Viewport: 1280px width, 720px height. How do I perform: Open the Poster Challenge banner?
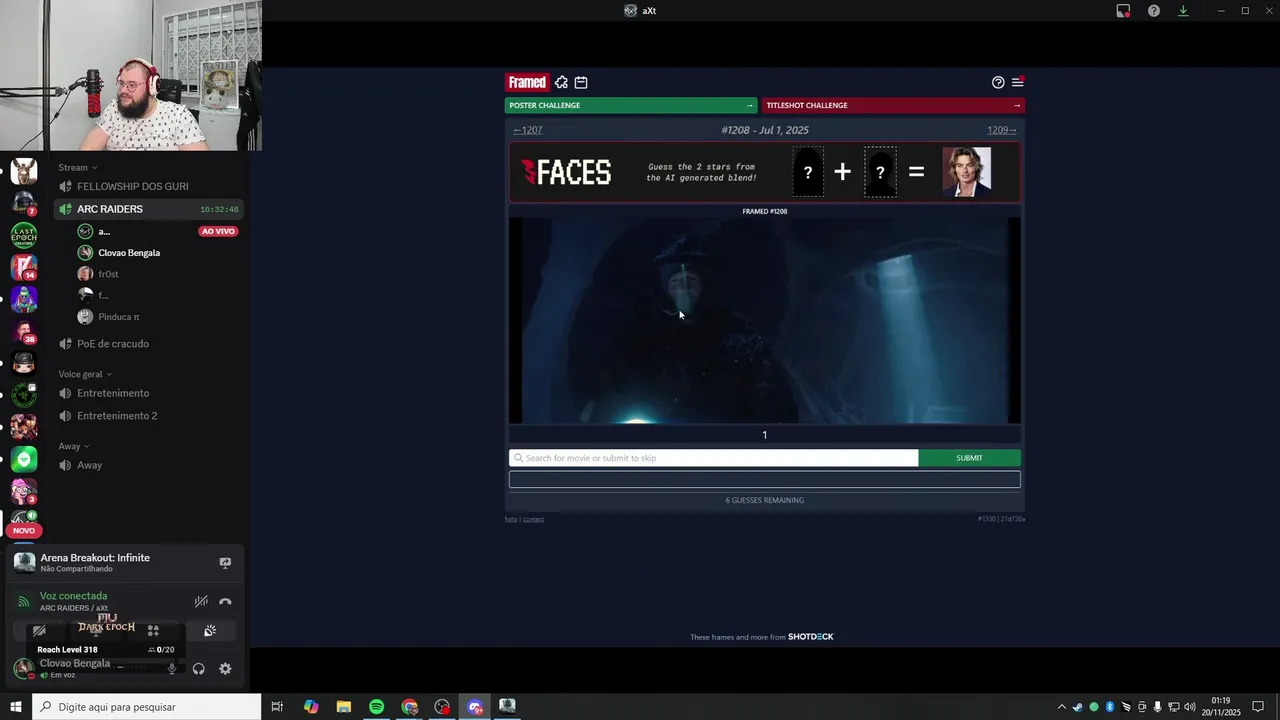pyautogui.click(x=632, y=105)
